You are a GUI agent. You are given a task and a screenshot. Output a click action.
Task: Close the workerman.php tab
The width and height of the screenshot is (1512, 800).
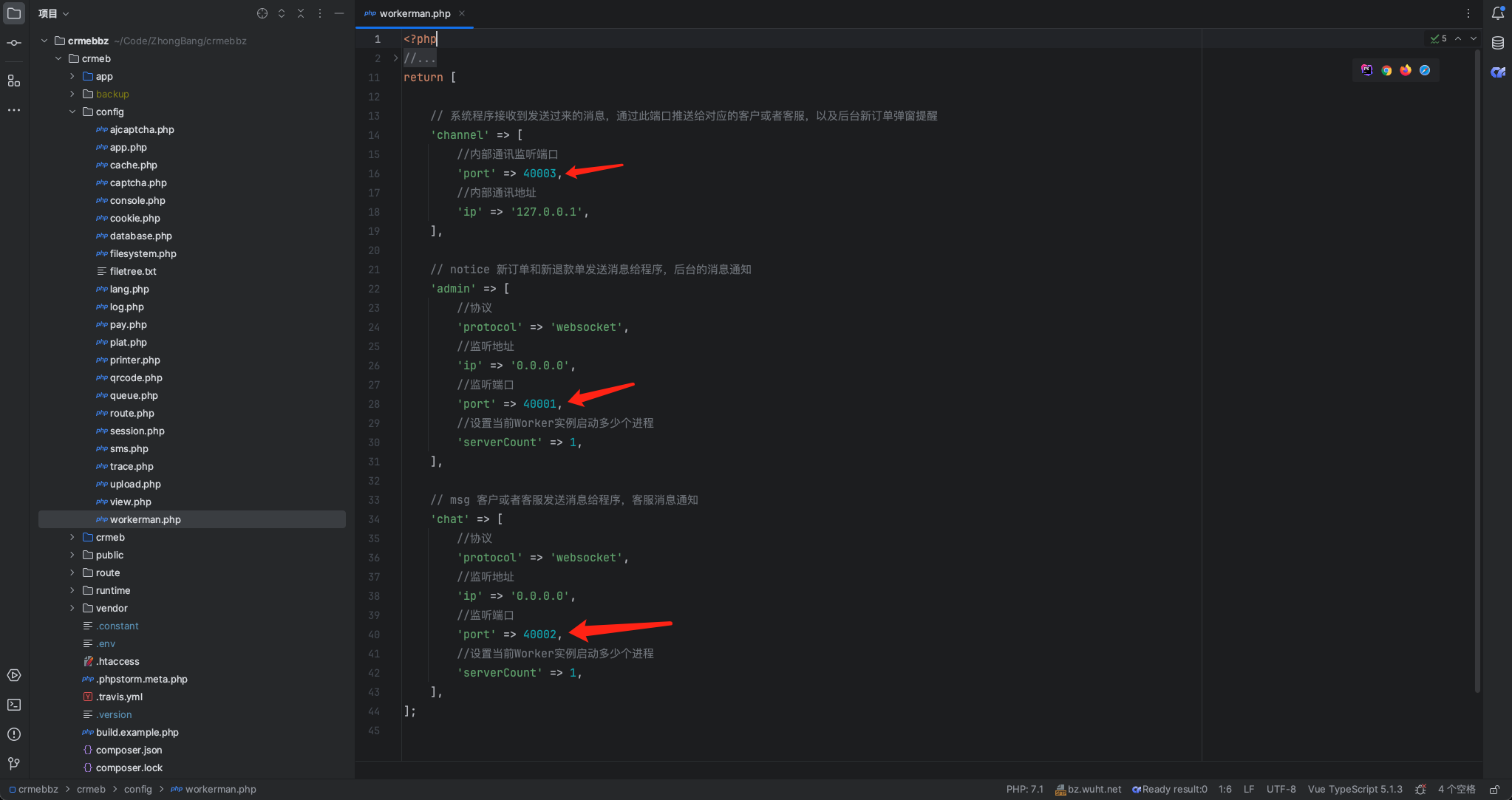[462, 13]
